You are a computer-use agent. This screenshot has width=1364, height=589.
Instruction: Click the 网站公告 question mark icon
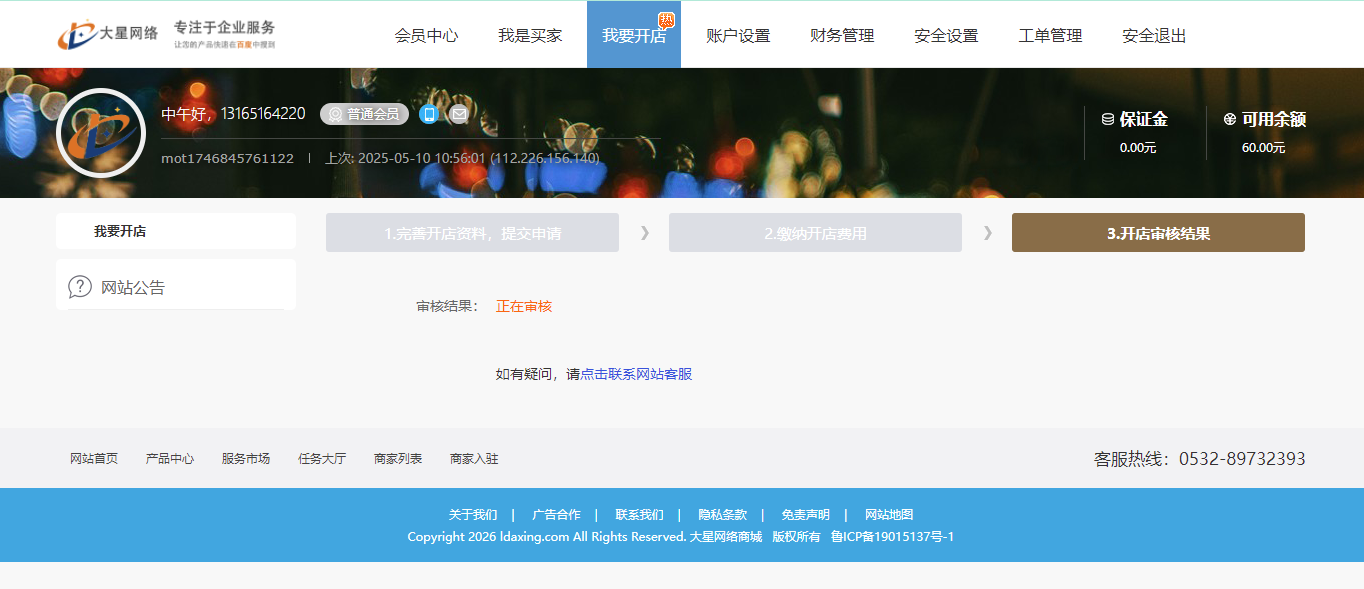(80, 287)
